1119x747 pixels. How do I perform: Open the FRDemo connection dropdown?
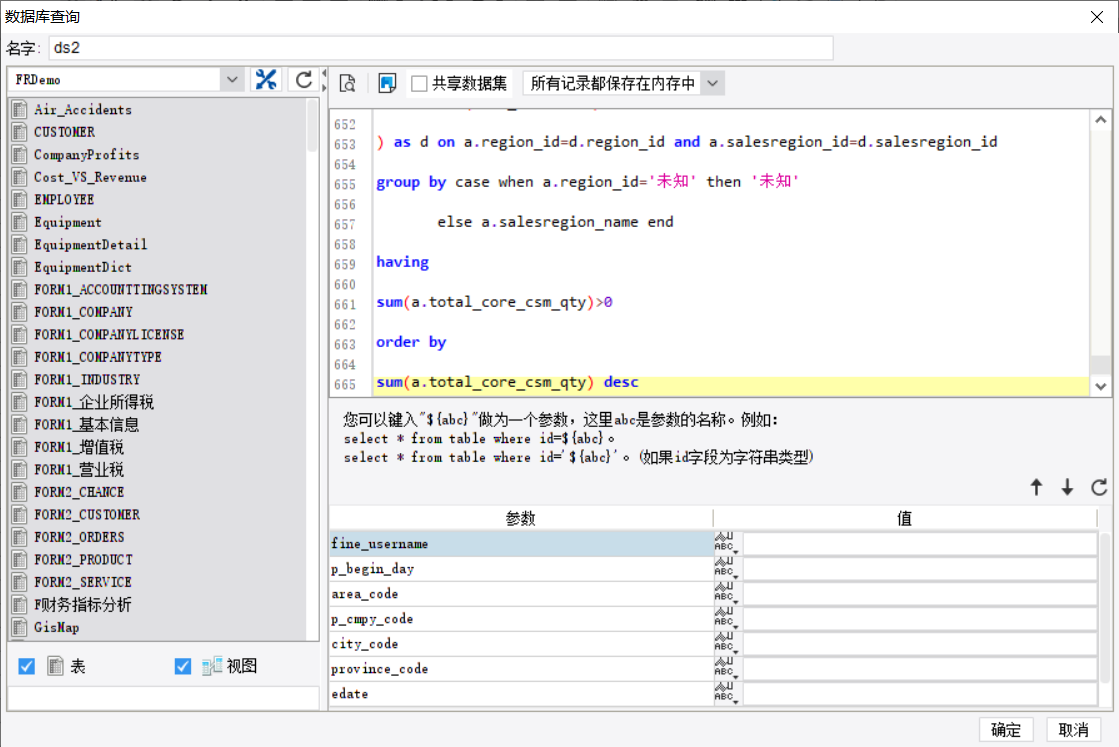tap(232, 80)
